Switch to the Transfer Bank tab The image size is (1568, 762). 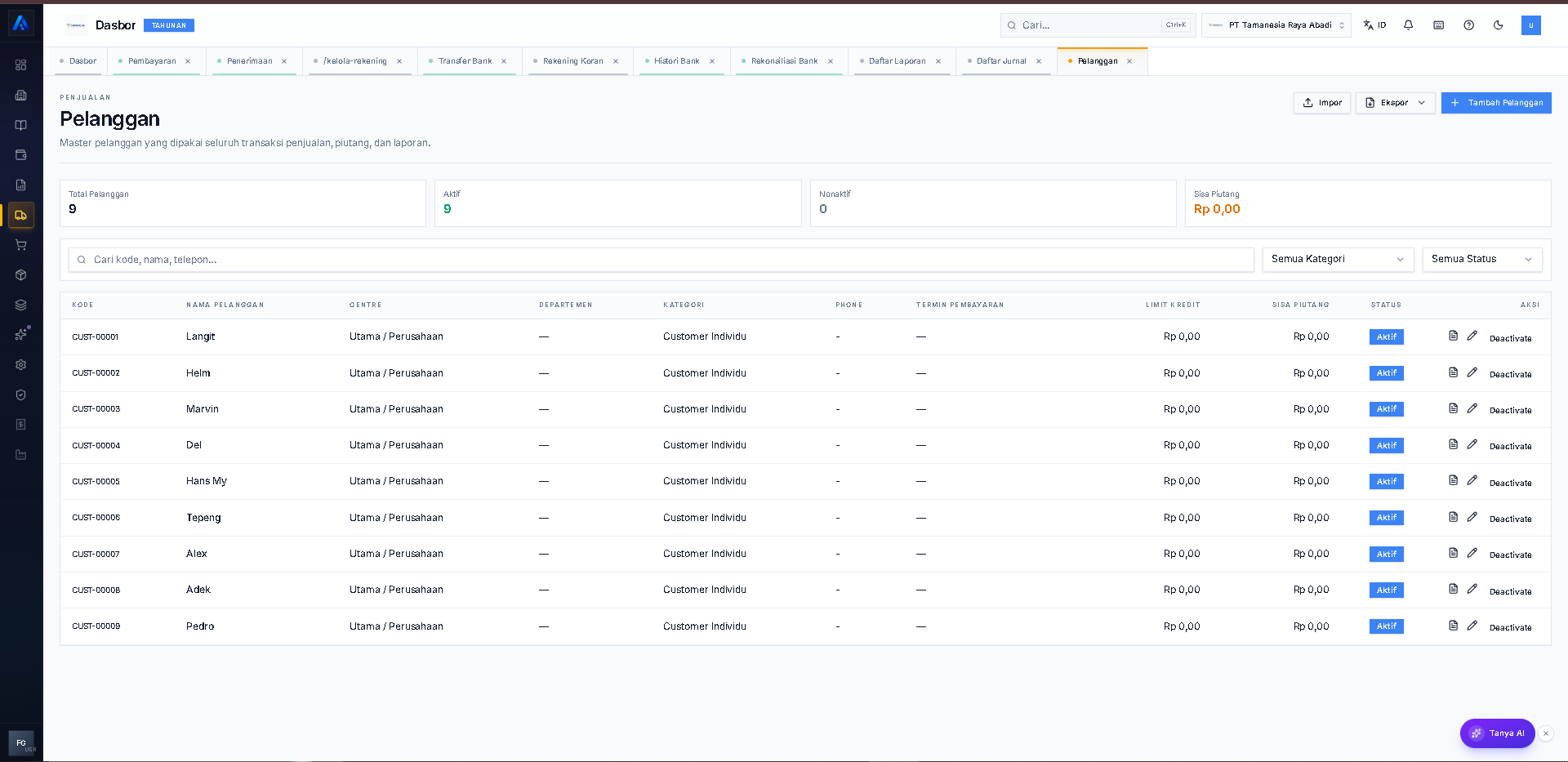pyautogui.click(x=465, y=61)
